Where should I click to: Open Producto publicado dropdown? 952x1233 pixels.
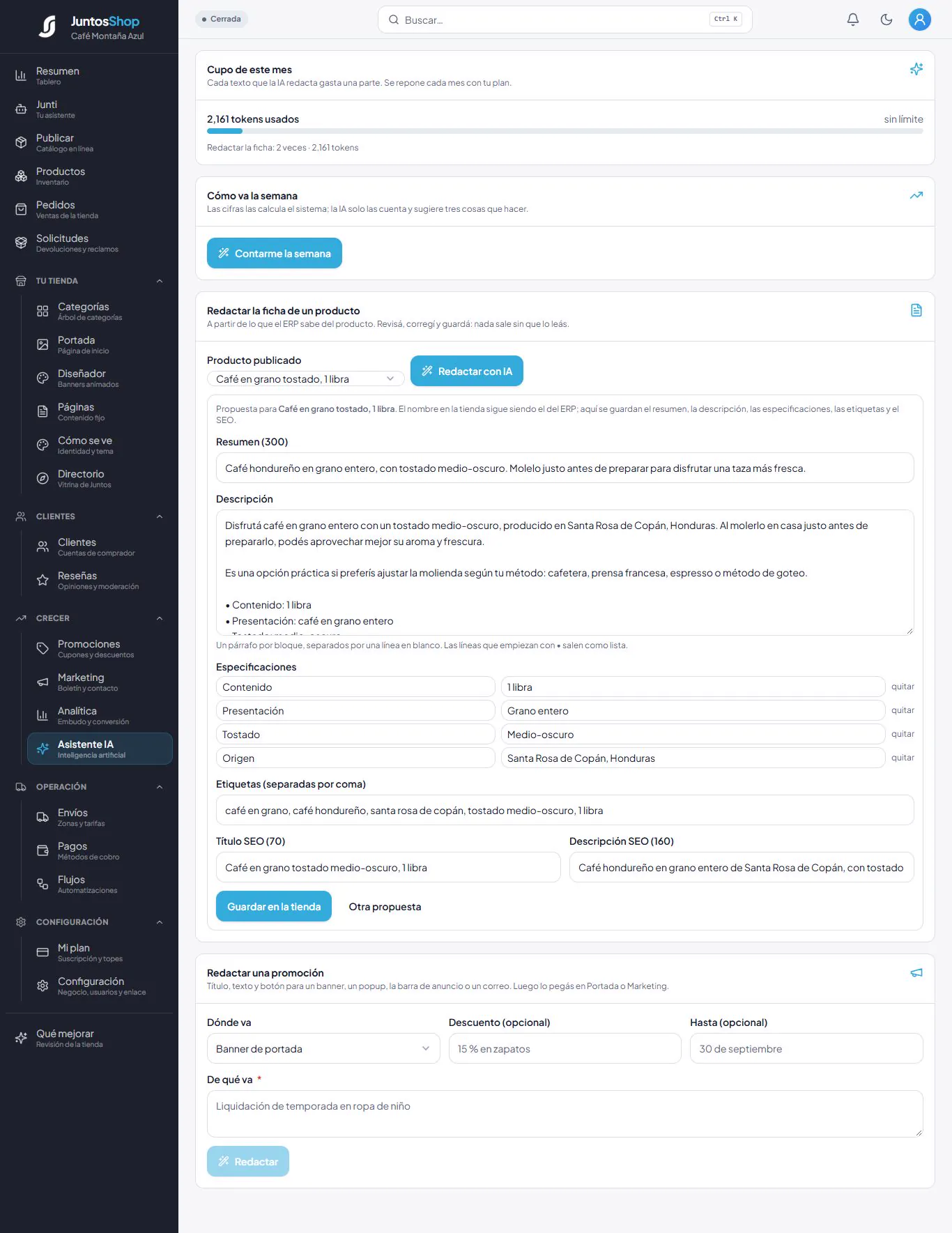tap(305, 378)
